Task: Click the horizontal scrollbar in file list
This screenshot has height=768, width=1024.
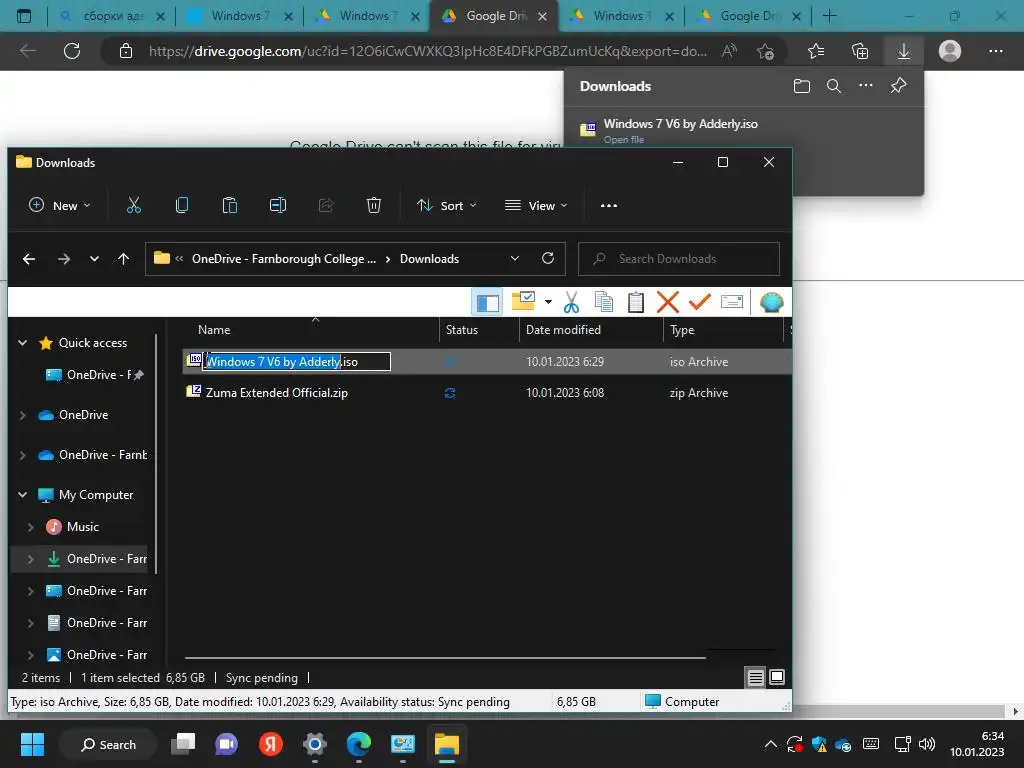Action: click(445, 658)
